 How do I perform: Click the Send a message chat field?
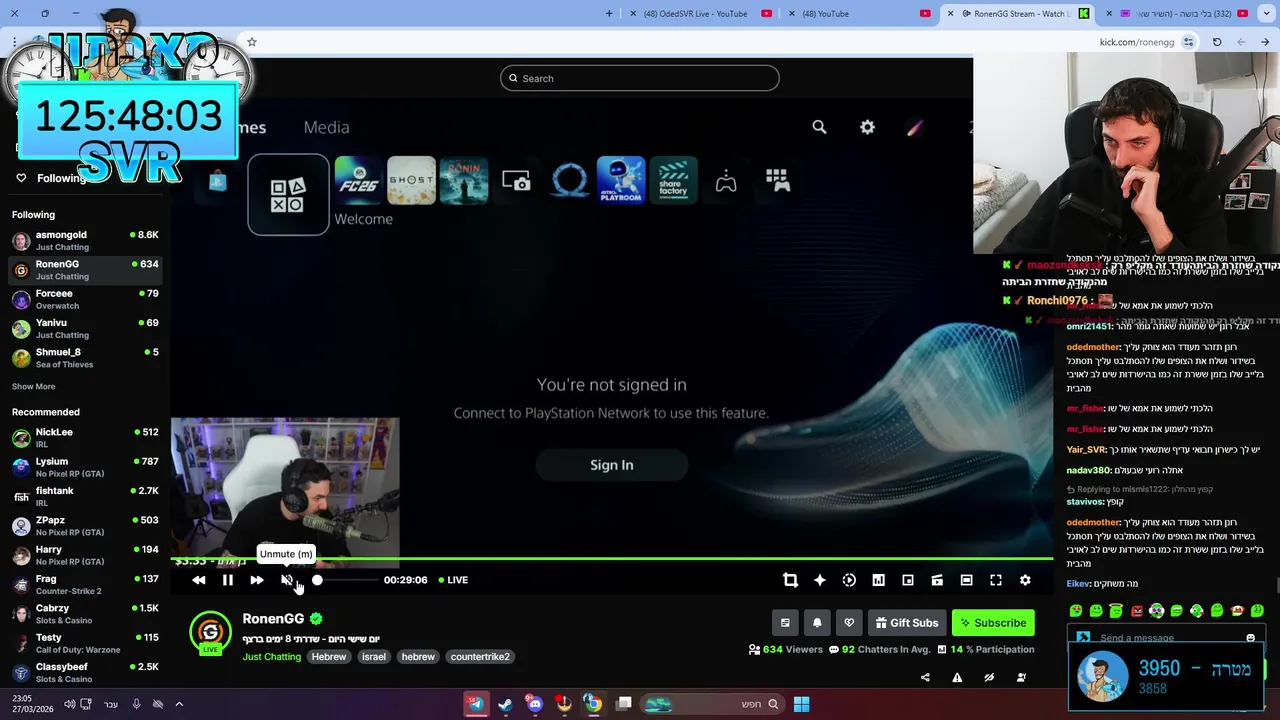pos(1166,638)
